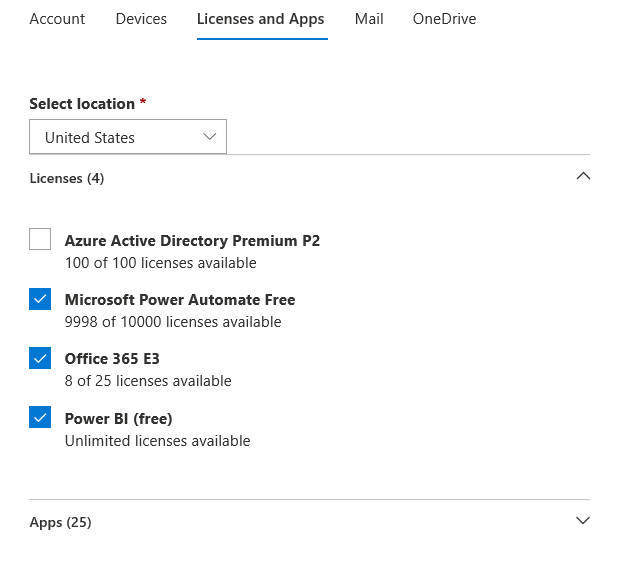Viewport: 630px width, 568px height.
Task: Click the United States location value
Action: [90, 138]
